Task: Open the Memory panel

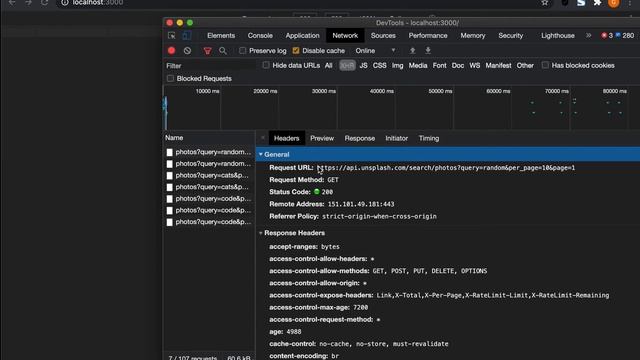Action: [x=473, y=36]
